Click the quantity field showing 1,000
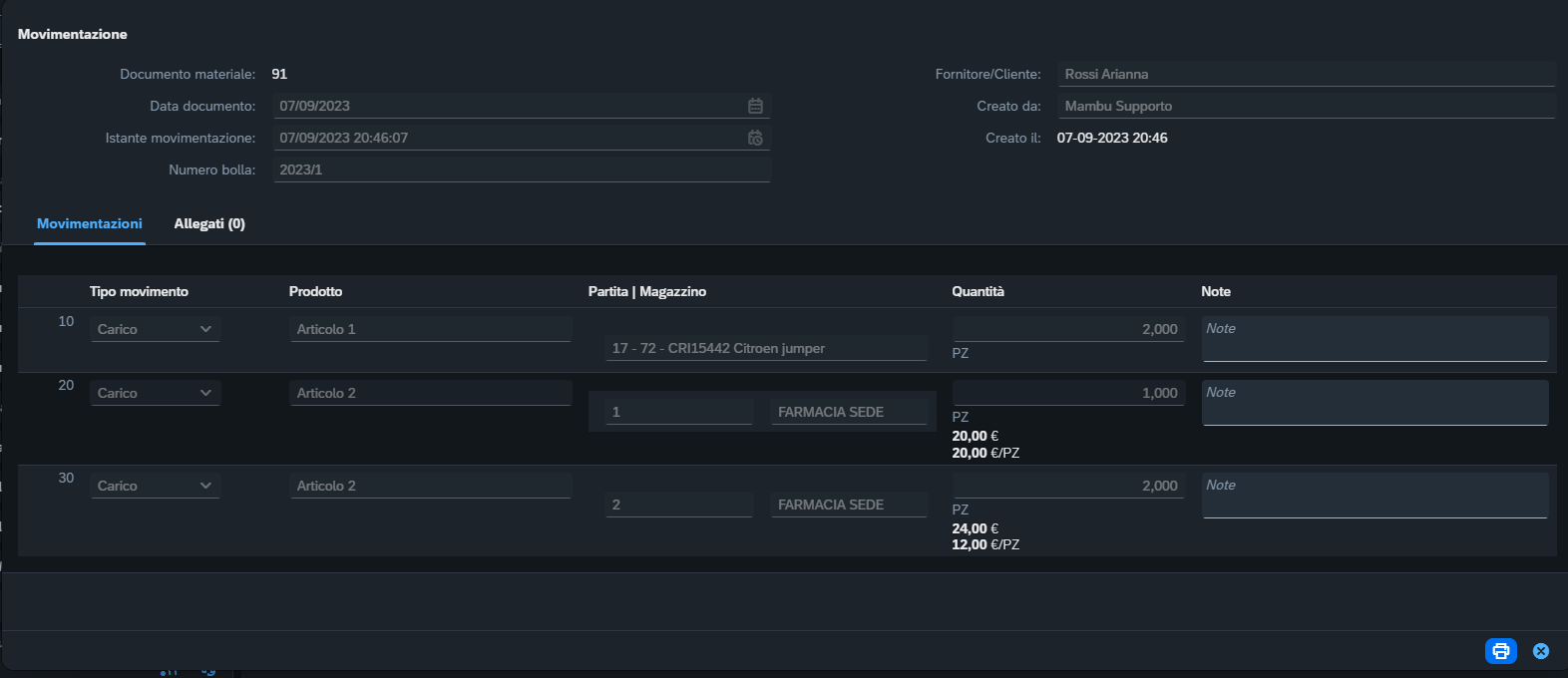This screenshot has width=1568, height=678. coord(1067,393)
